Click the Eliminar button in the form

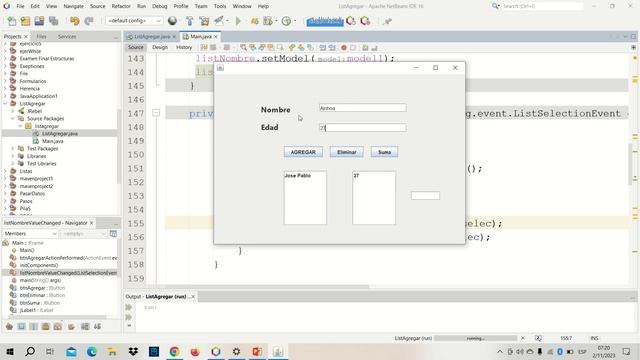pyautogui.click(x=347, y=152)
